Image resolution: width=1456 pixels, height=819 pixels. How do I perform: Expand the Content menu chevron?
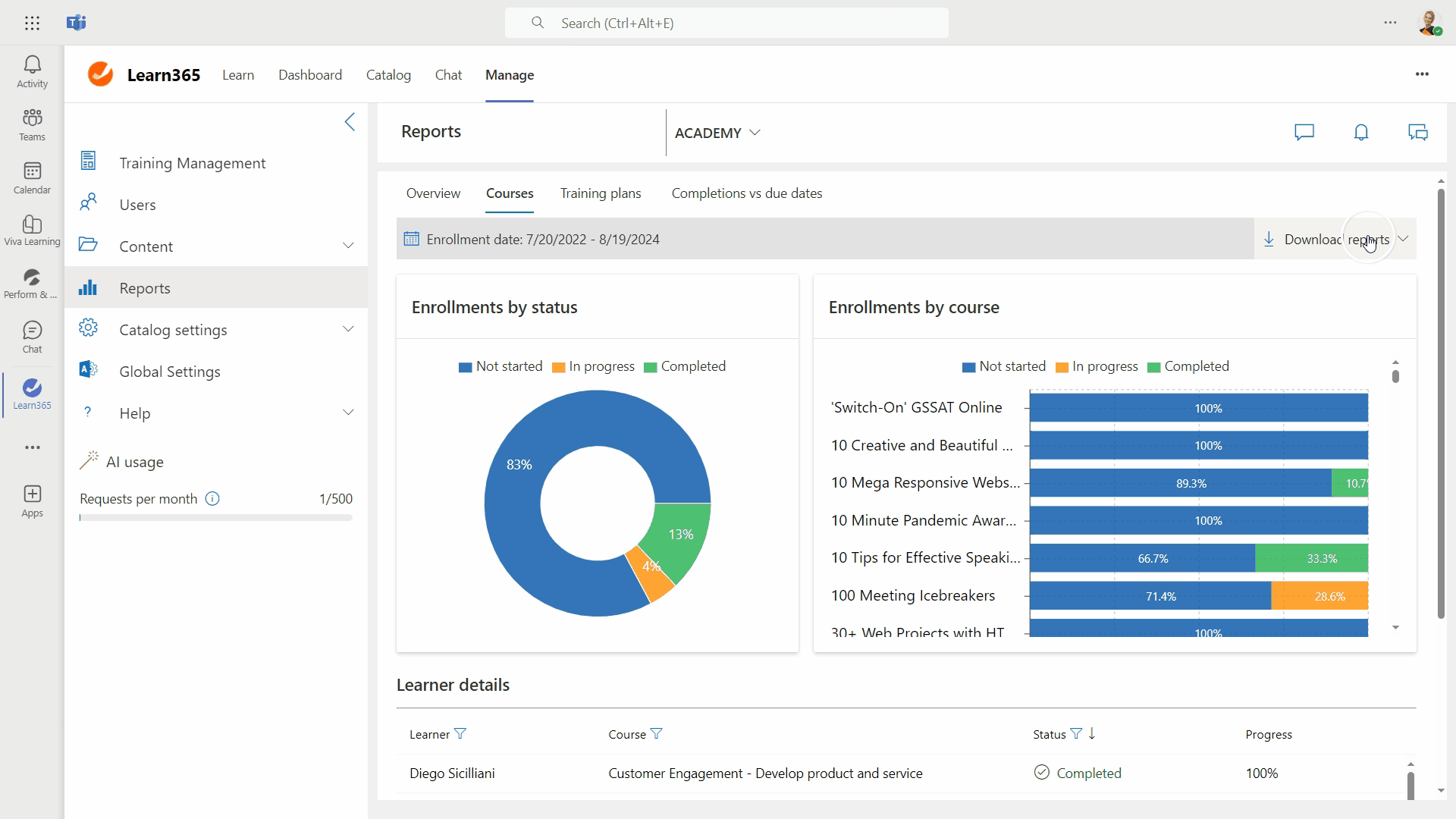[348, 246]
